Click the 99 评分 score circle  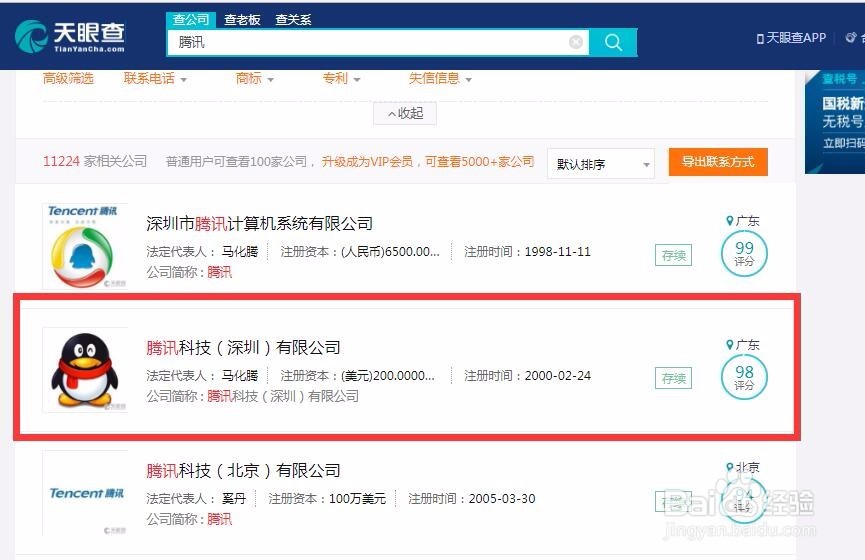point(744,253)
